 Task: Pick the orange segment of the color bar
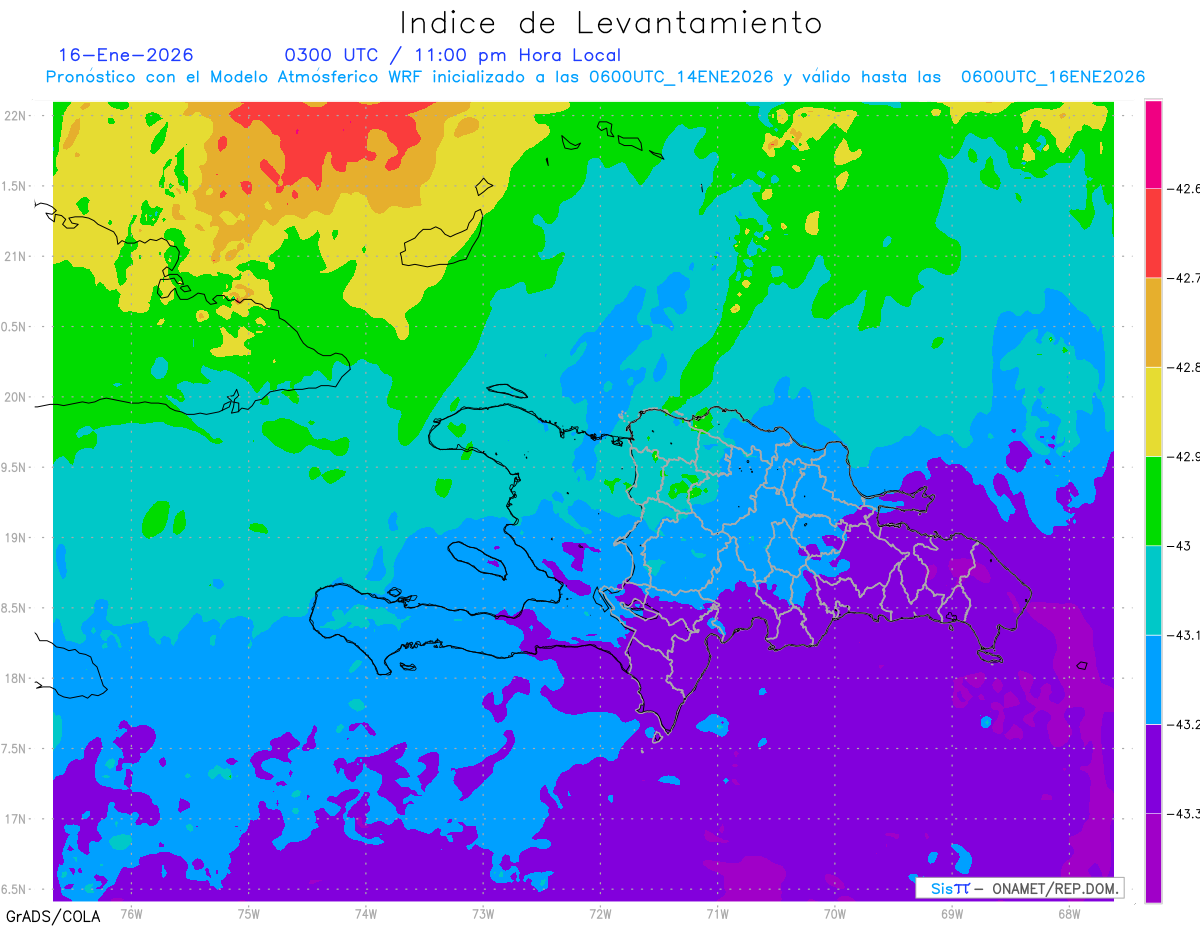click(1153, 322)
